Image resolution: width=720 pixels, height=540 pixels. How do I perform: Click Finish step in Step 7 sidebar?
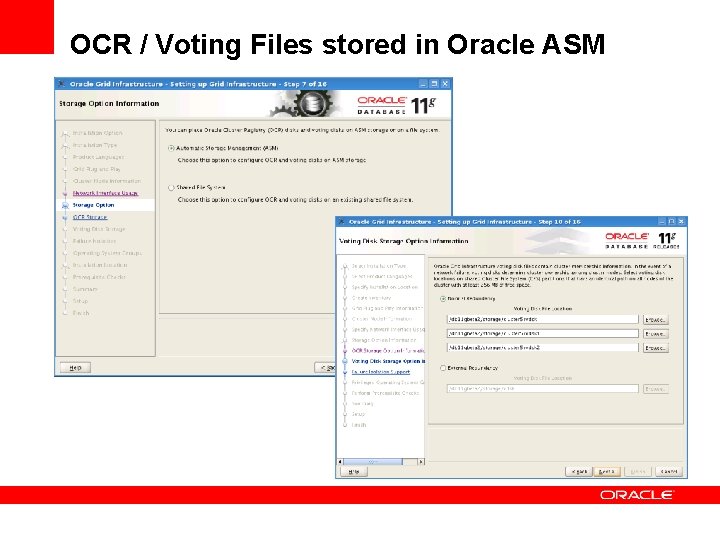click(81, 313)
